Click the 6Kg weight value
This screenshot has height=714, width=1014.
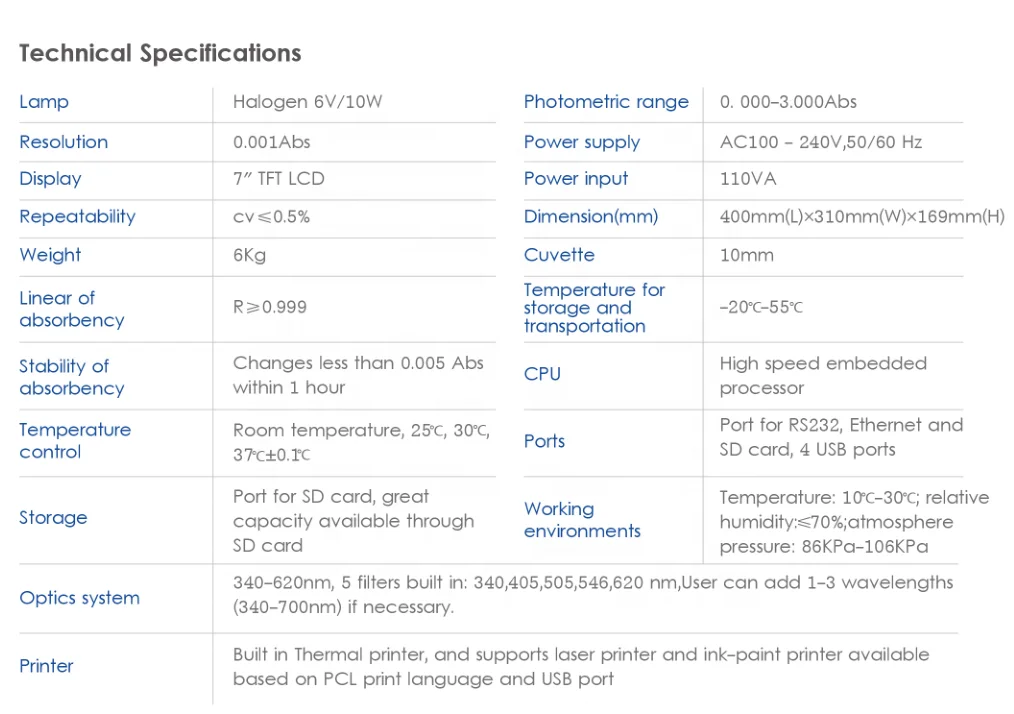tap(250, 255)
